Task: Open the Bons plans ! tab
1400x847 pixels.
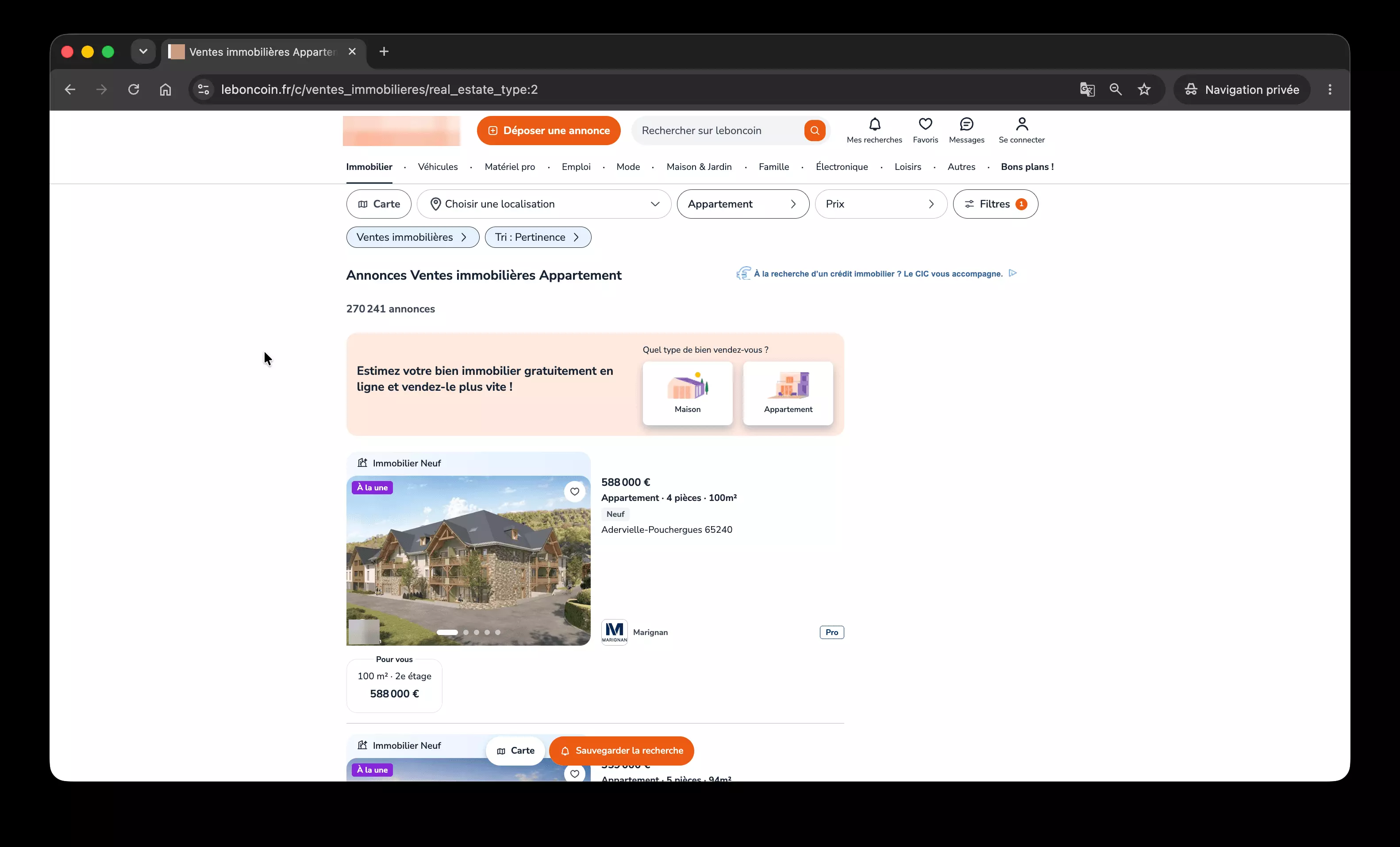Action: tap(1027, 166)
